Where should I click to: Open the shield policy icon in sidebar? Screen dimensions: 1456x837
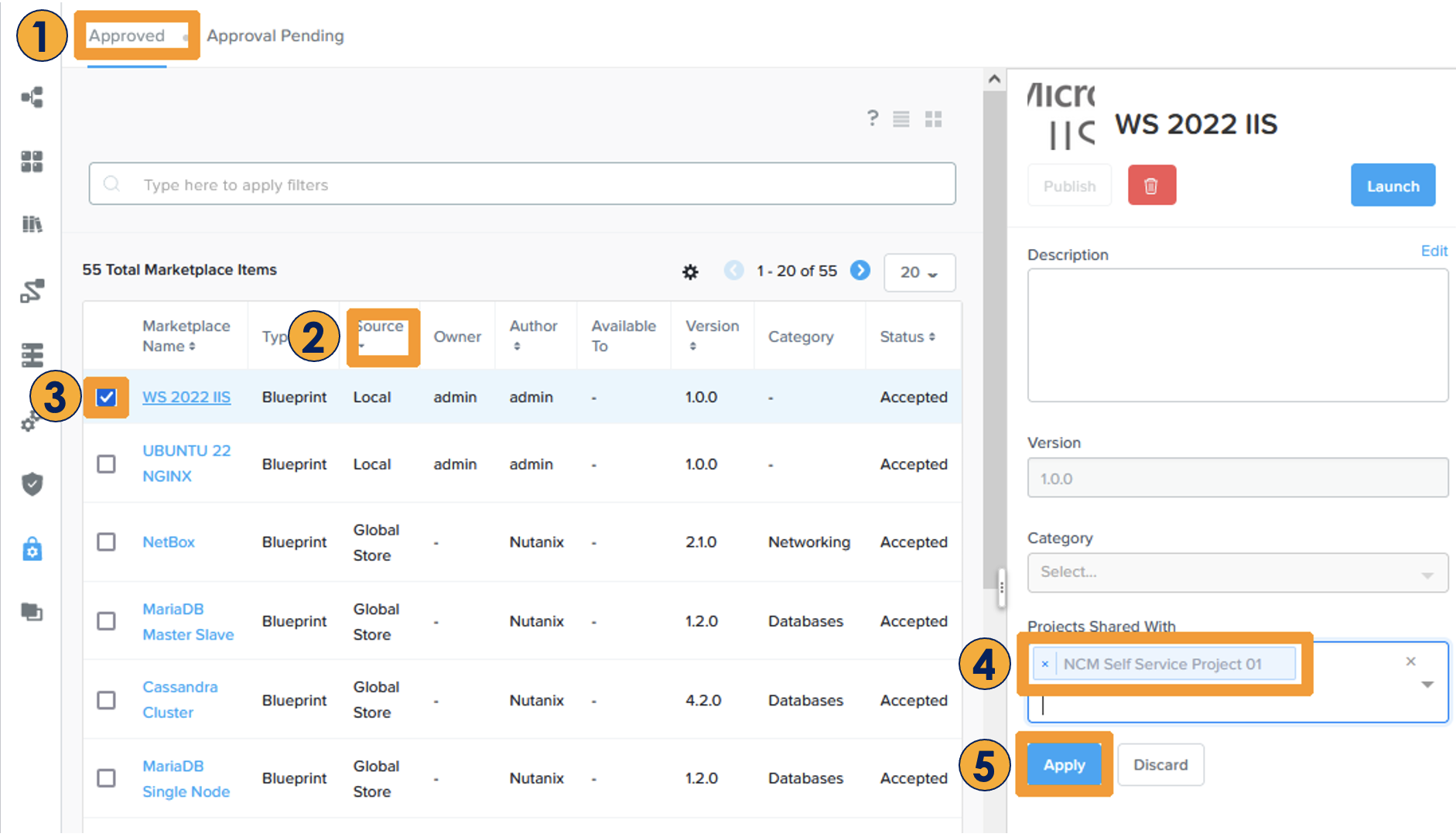click(32, 484)
